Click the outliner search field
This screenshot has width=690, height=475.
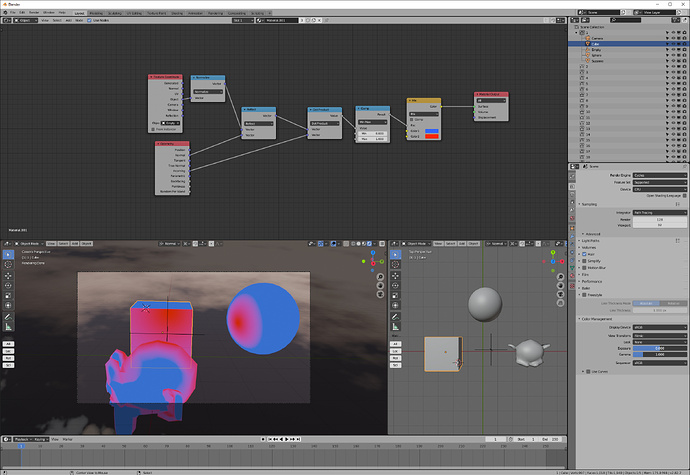point(625,20)
